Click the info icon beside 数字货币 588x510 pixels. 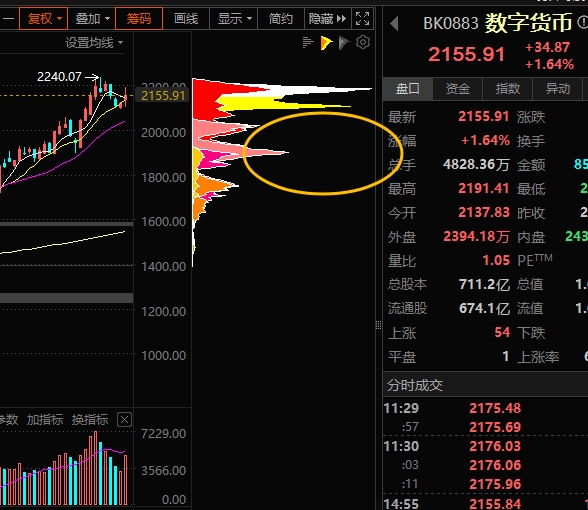click(x=583, y=22)
